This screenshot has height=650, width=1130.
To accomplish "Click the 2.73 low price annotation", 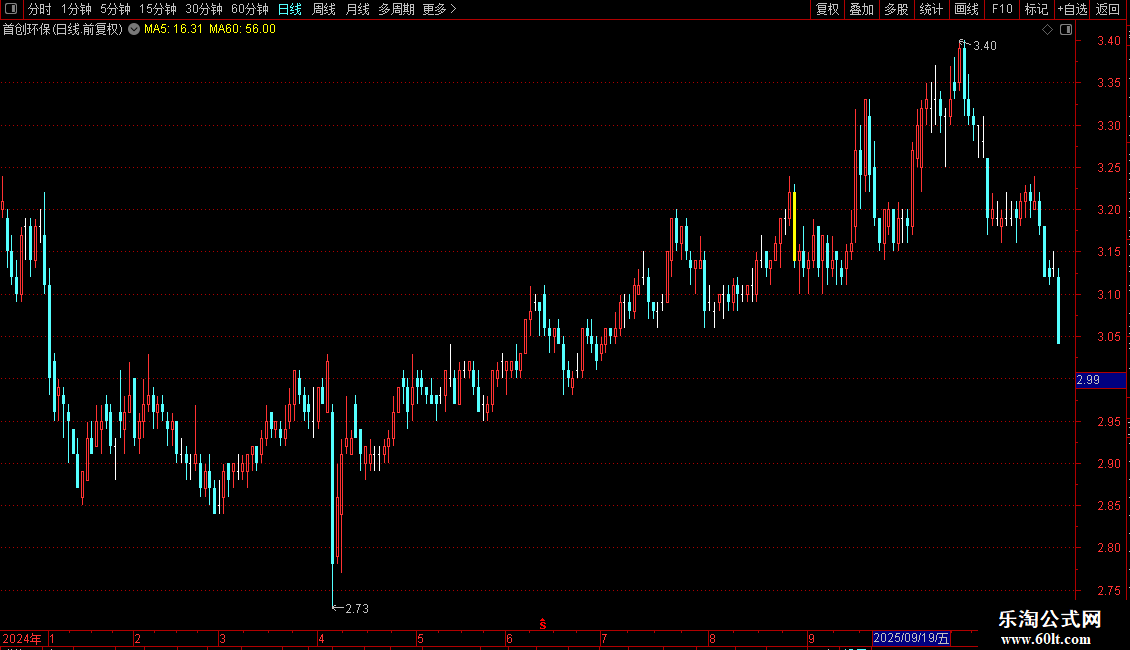I will 357,609.
